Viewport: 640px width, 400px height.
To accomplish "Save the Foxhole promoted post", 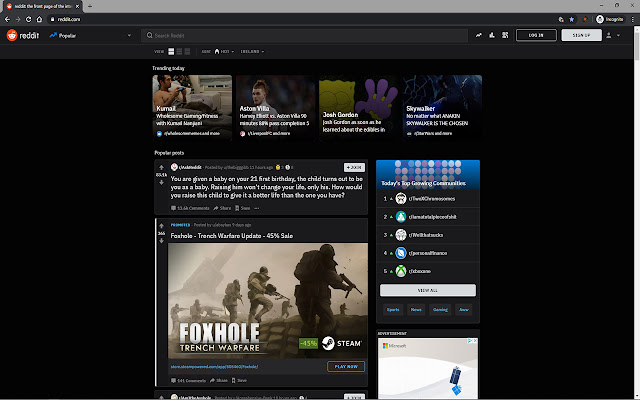I will [x=239, y=380].
